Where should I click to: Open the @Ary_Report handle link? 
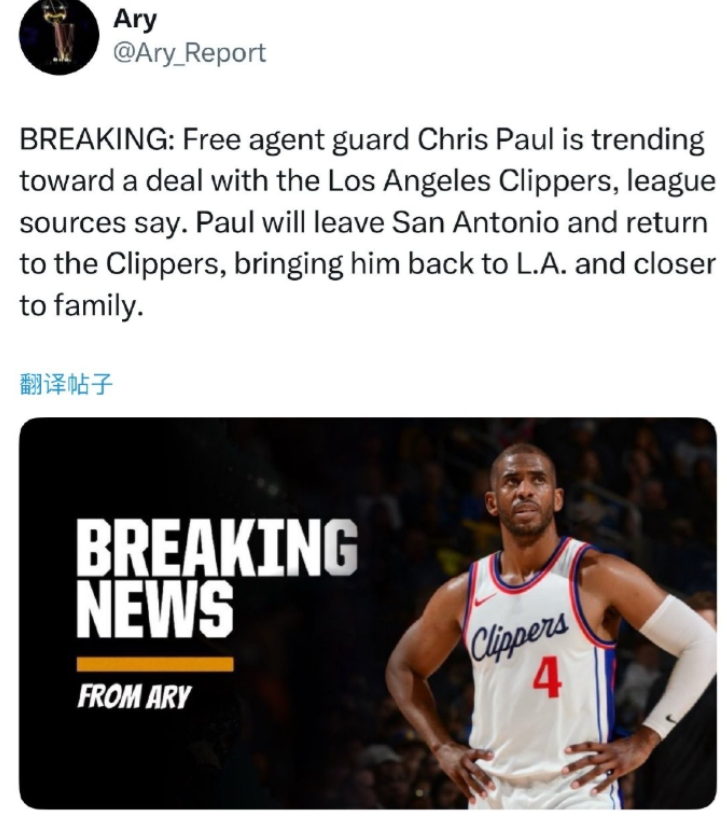coord(190,53)
